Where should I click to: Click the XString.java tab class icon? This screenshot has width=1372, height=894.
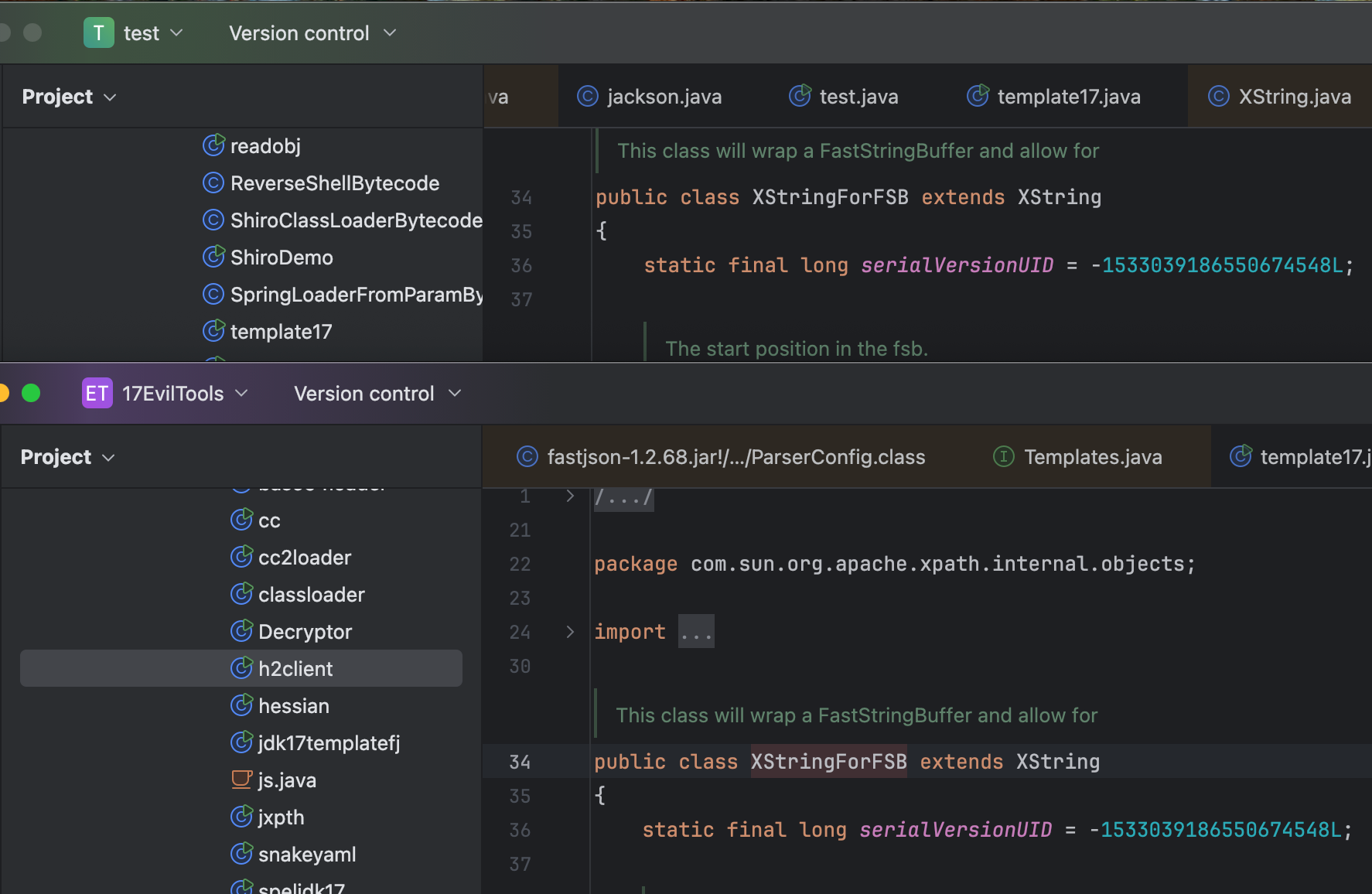click(x=1219, y=97)
